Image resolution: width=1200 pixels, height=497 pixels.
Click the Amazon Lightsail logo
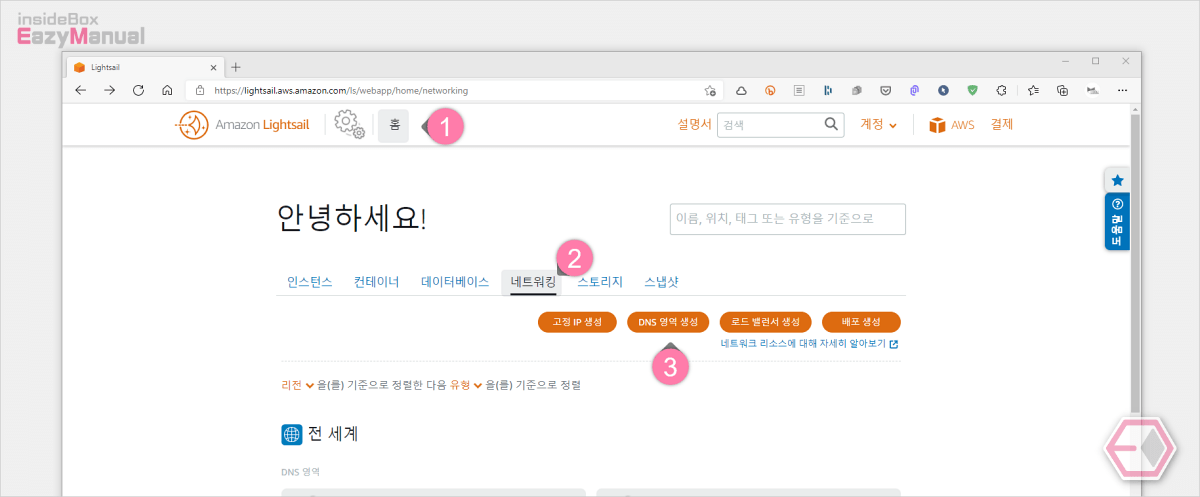click(244, 126)
